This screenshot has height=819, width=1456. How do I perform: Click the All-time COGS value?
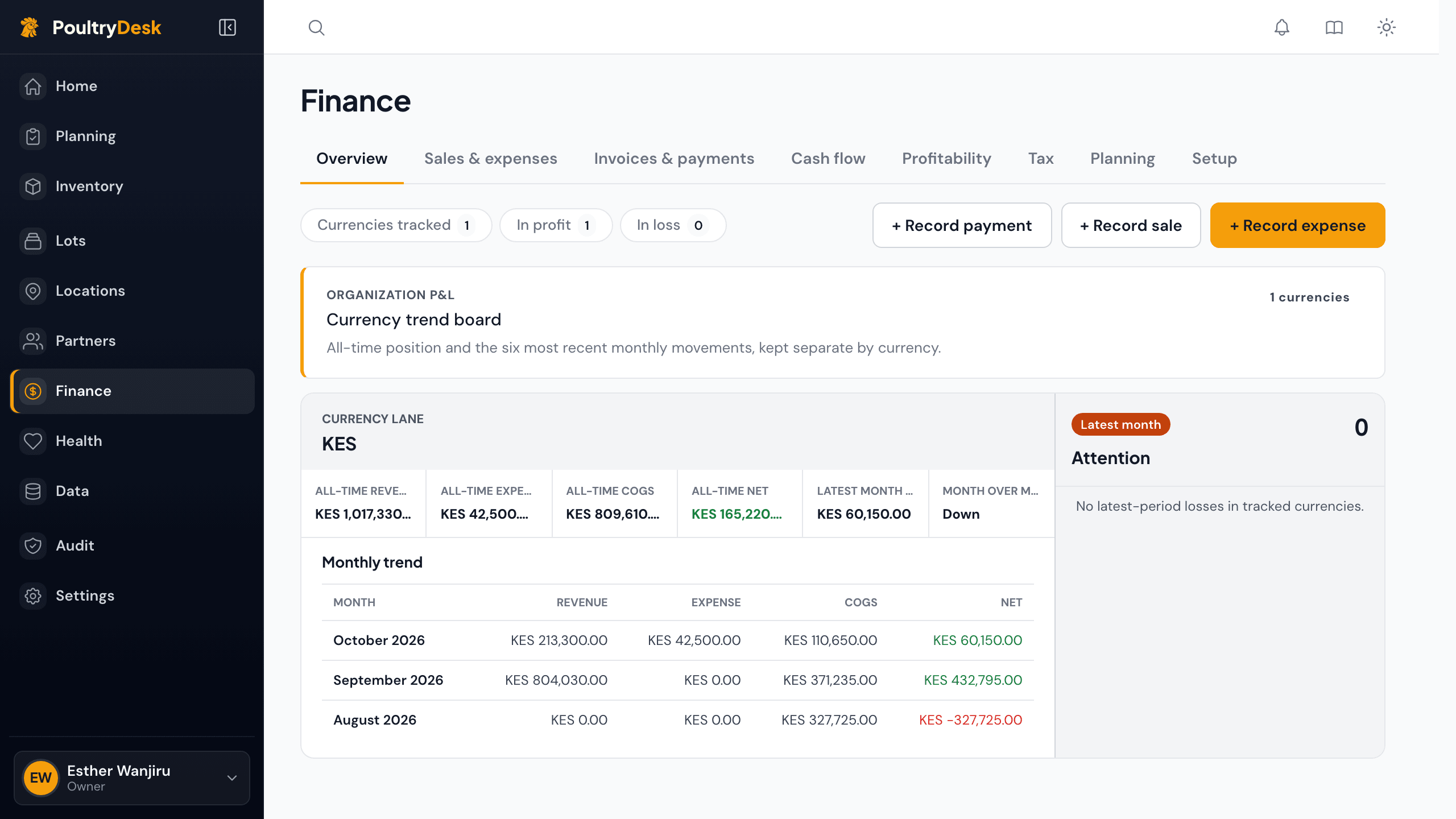pos(613,514)
